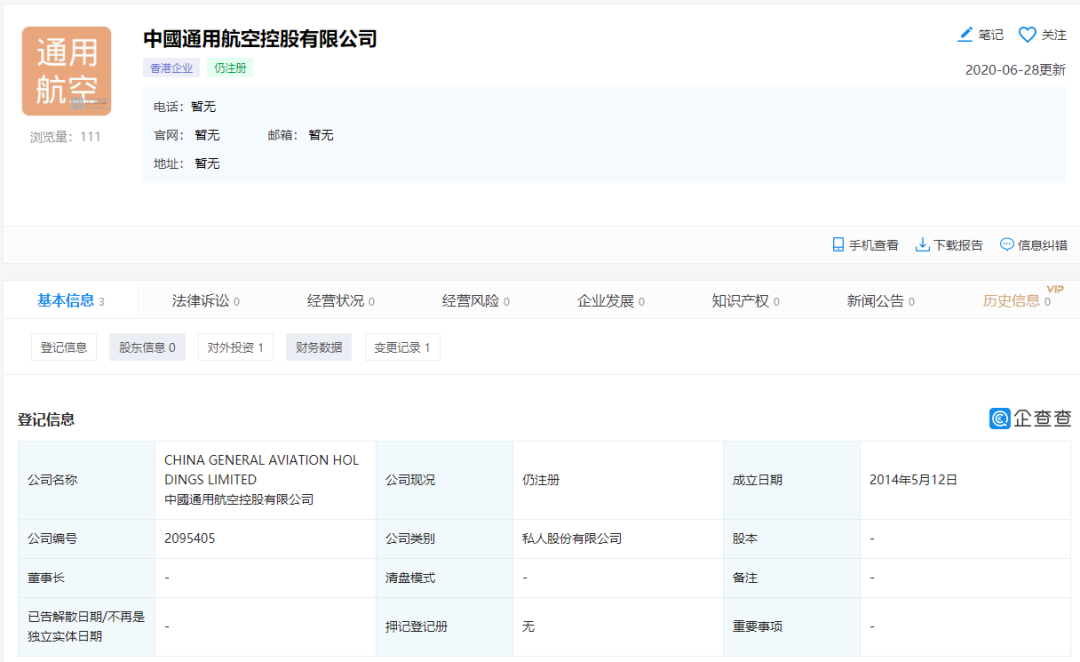Viewport: 1080px width, 662px height.
Task: Click the 成立日期 label cell
Action: [x=791, y=479]
